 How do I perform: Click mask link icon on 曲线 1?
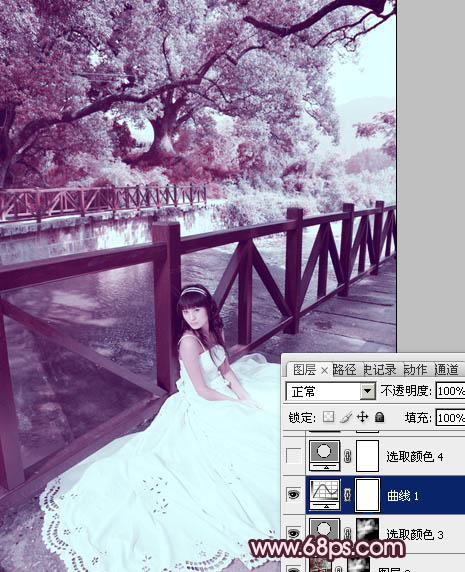coord(348,495)
